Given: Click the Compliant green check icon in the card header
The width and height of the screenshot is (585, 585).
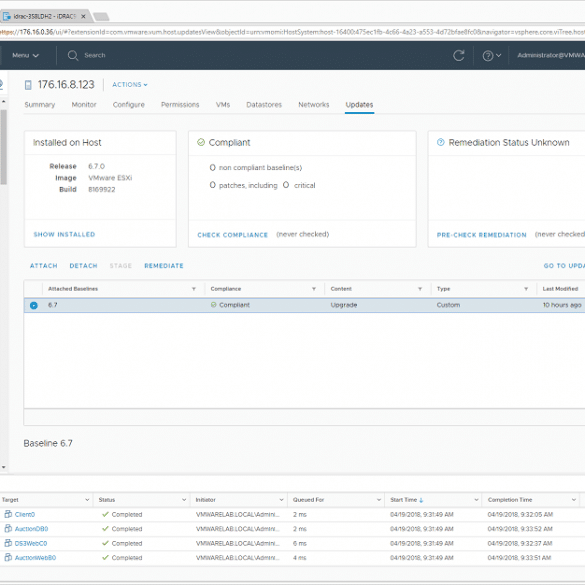Looking at the screenshot, I should (201, 142).
